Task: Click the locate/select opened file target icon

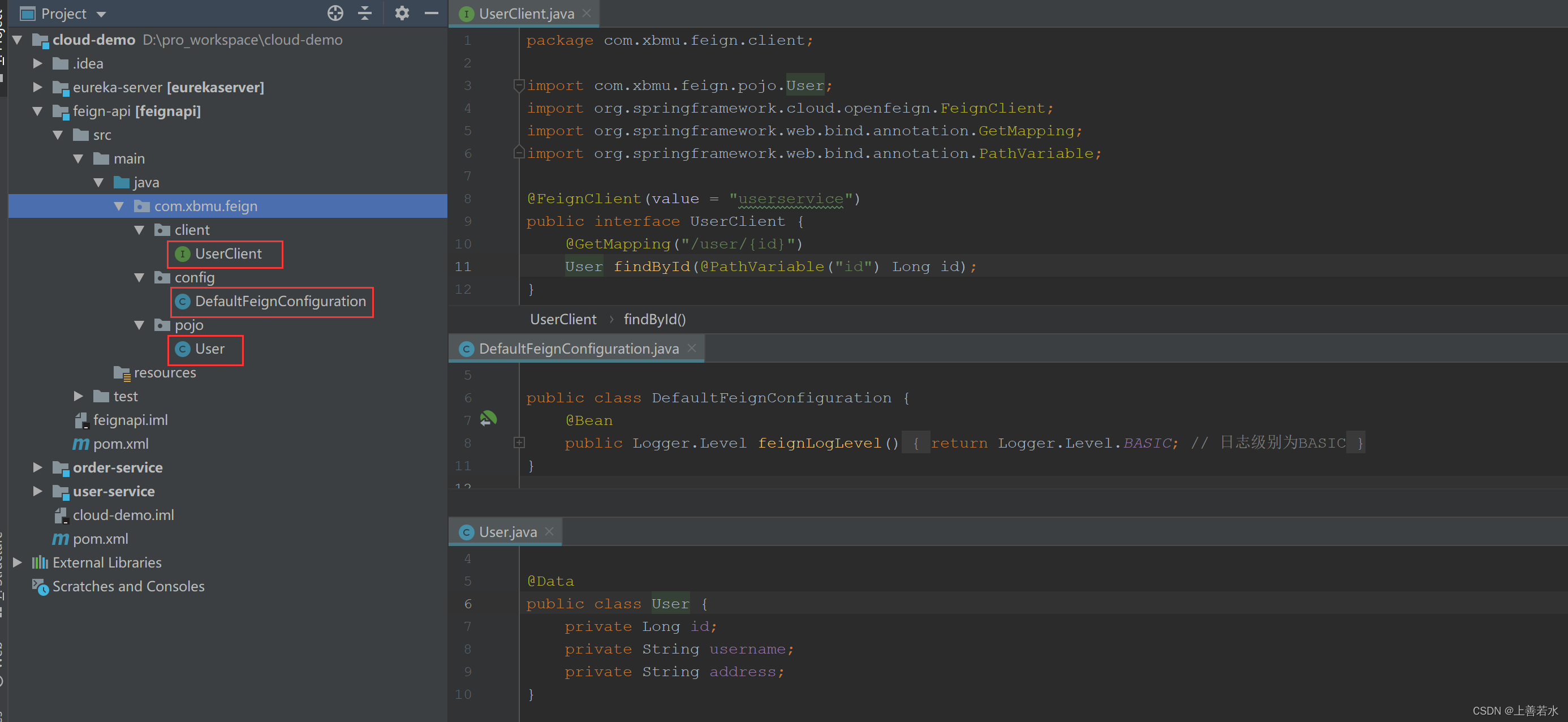Action: tap(335, 13)
